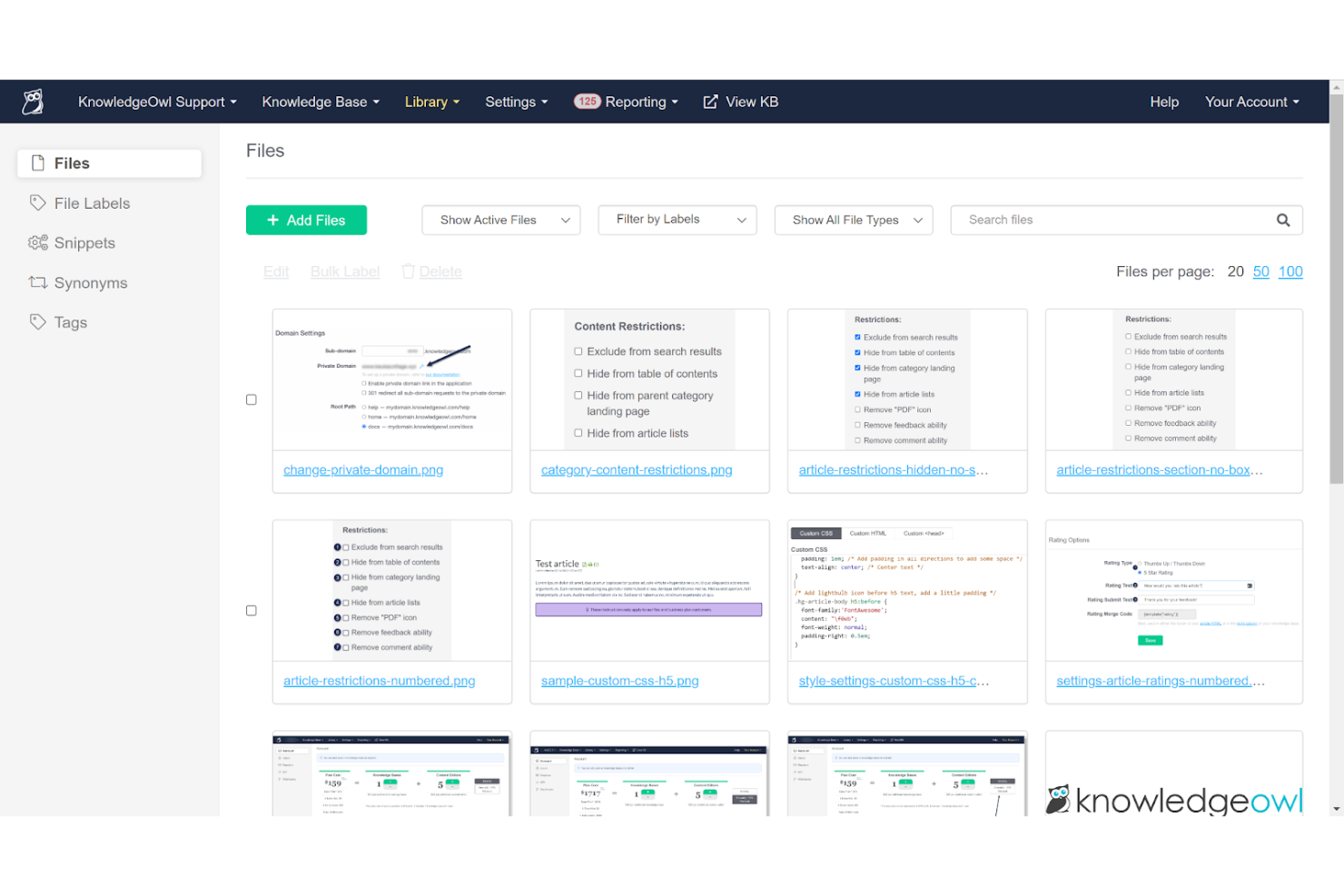Click the Snippets gear icon
The image size is (1344, 896).
click(37, 242)
